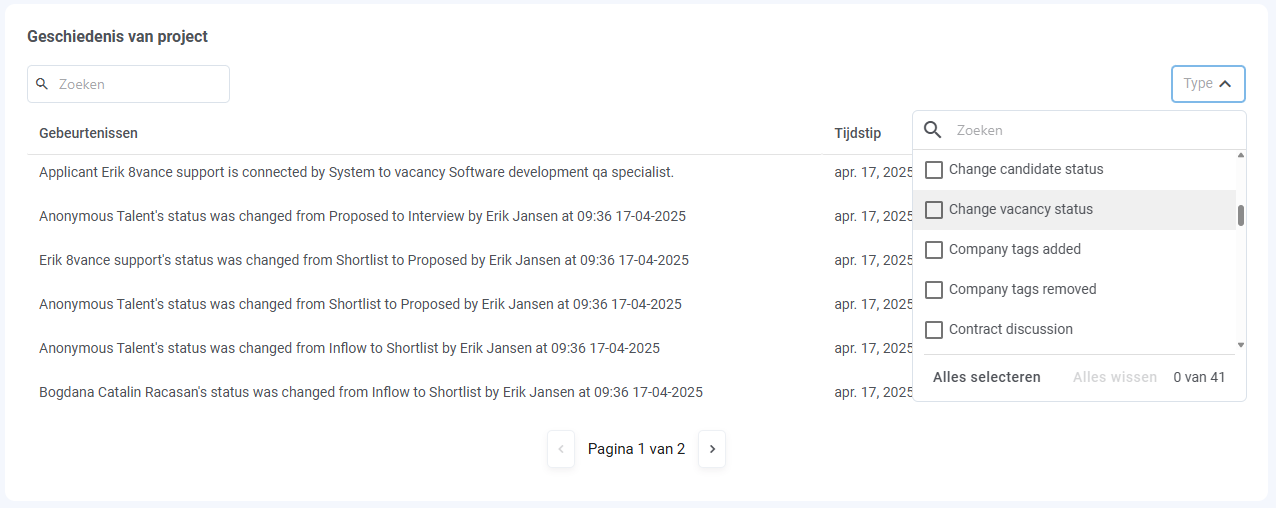Enable Change vacancy status filter
This screenshot has width=1276, height=508.
point(934,210)
